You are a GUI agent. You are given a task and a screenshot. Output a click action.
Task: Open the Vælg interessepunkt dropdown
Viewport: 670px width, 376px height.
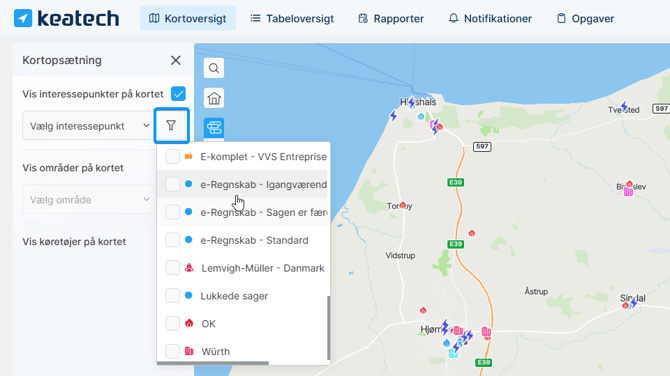coord(88,126)
